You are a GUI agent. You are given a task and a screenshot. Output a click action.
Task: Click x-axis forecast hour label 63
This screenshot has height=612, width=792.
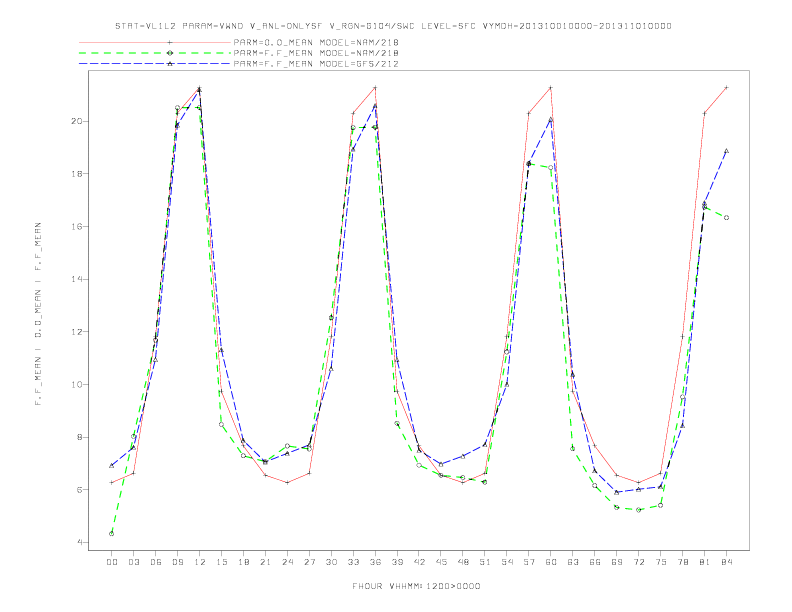click(573, 562)
